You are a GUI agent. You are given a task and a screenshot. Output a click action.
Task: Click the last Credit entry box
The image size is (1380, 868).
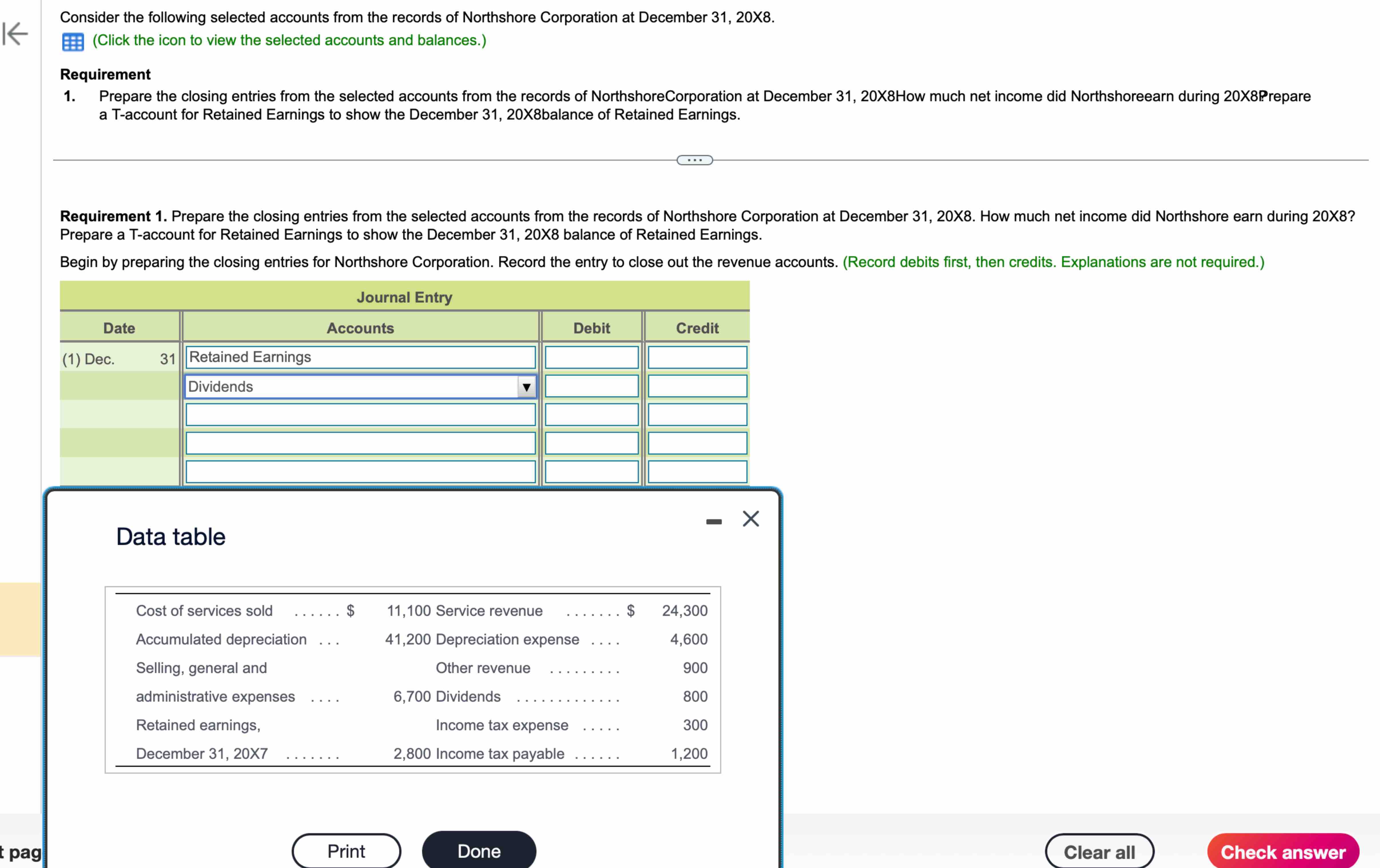pos(697,471)
